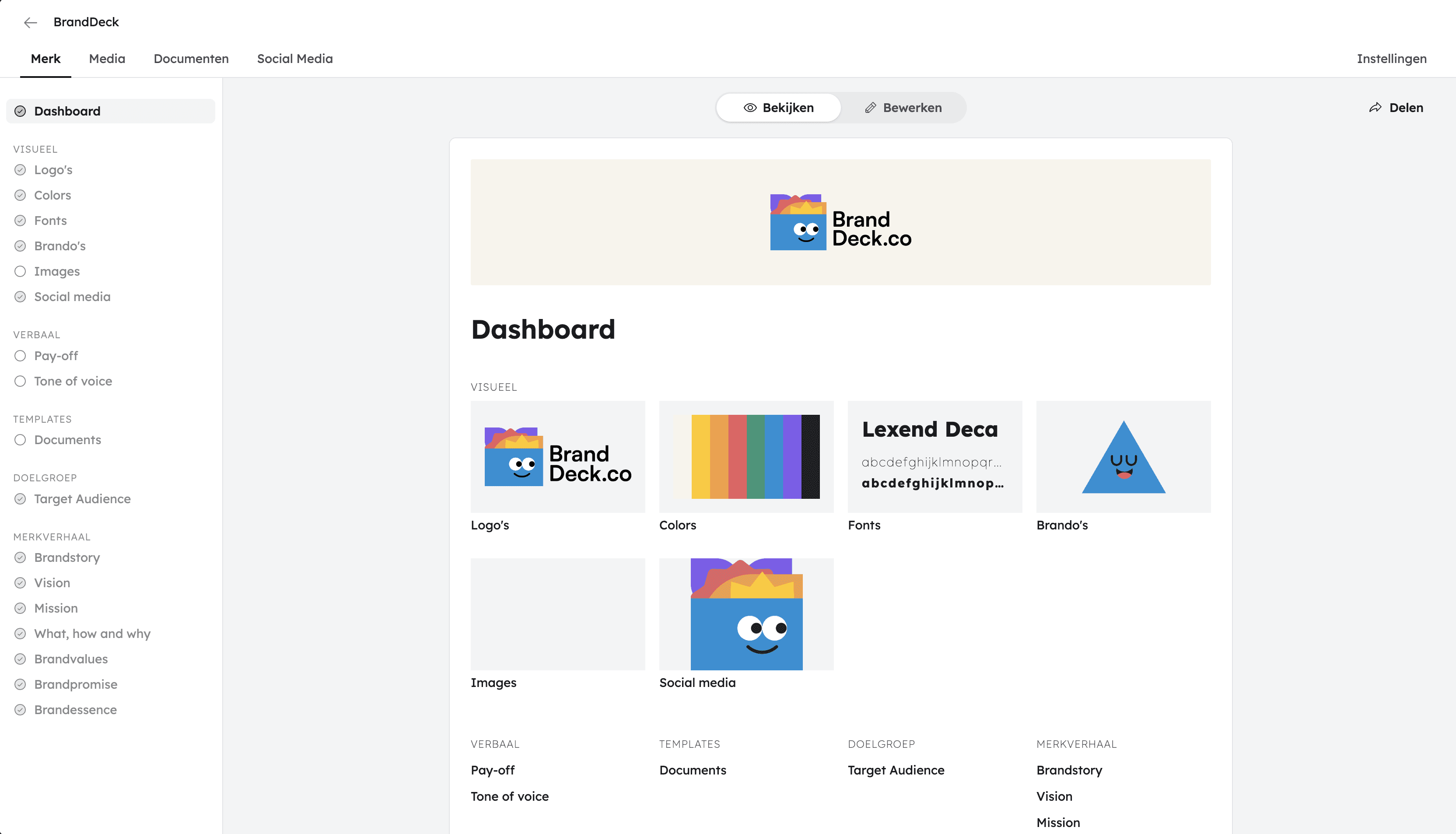Click the pencil icon in Bewerken
Image resolution: width=1456 pixels, height=834 pixels.
tap(870, 108)
